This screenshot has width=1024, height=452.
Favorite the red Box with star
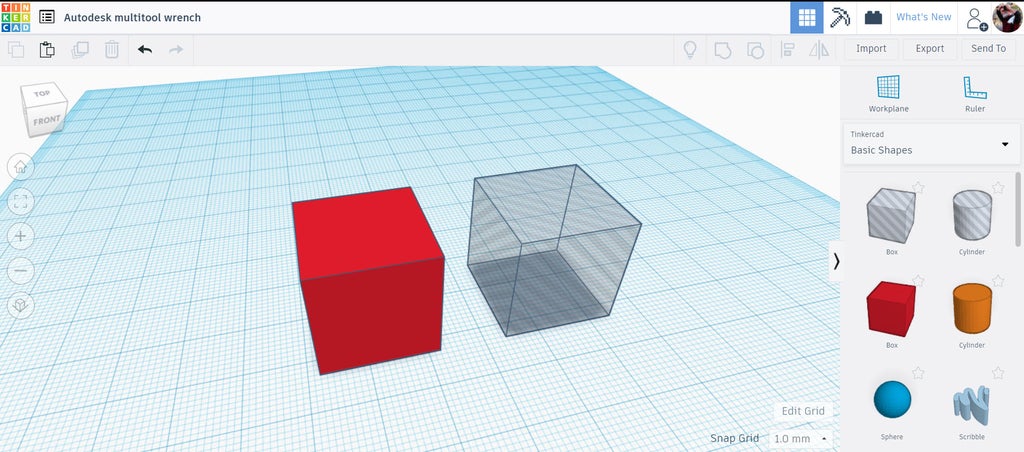pyautogui.click(x=918, y=280)
